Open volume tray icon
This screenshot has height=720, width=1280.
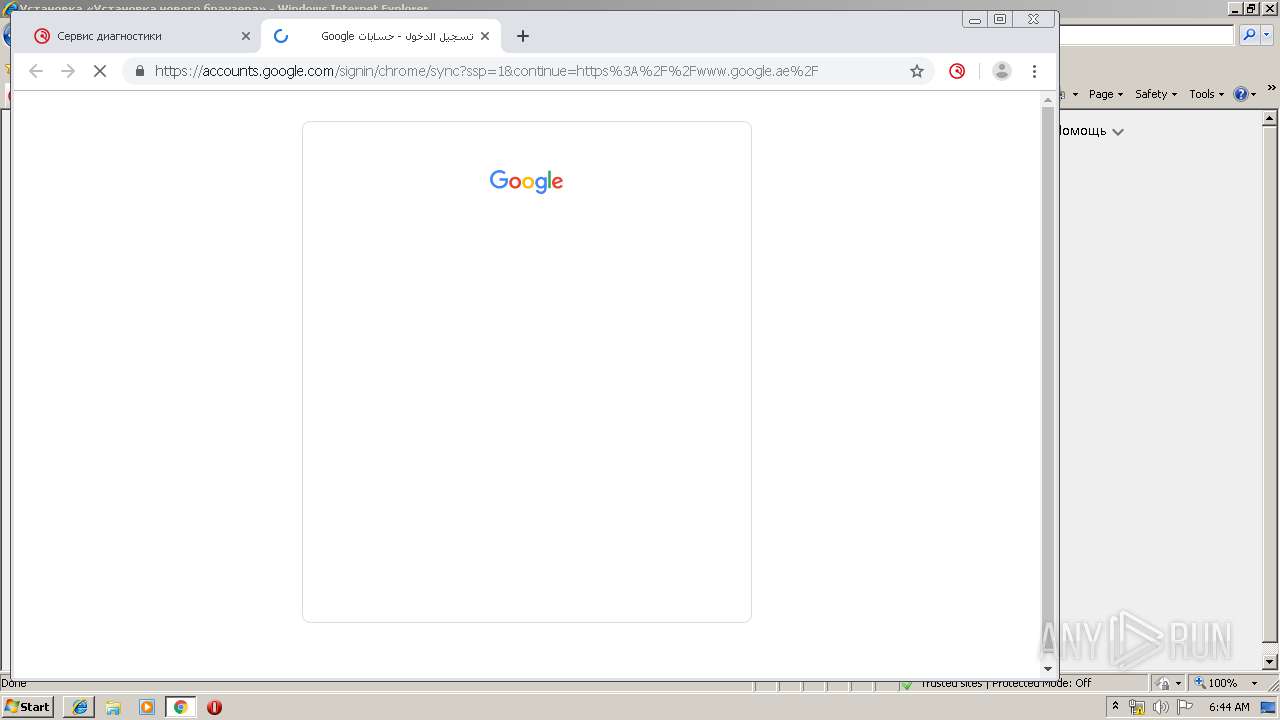click(x=1160, y=707)
